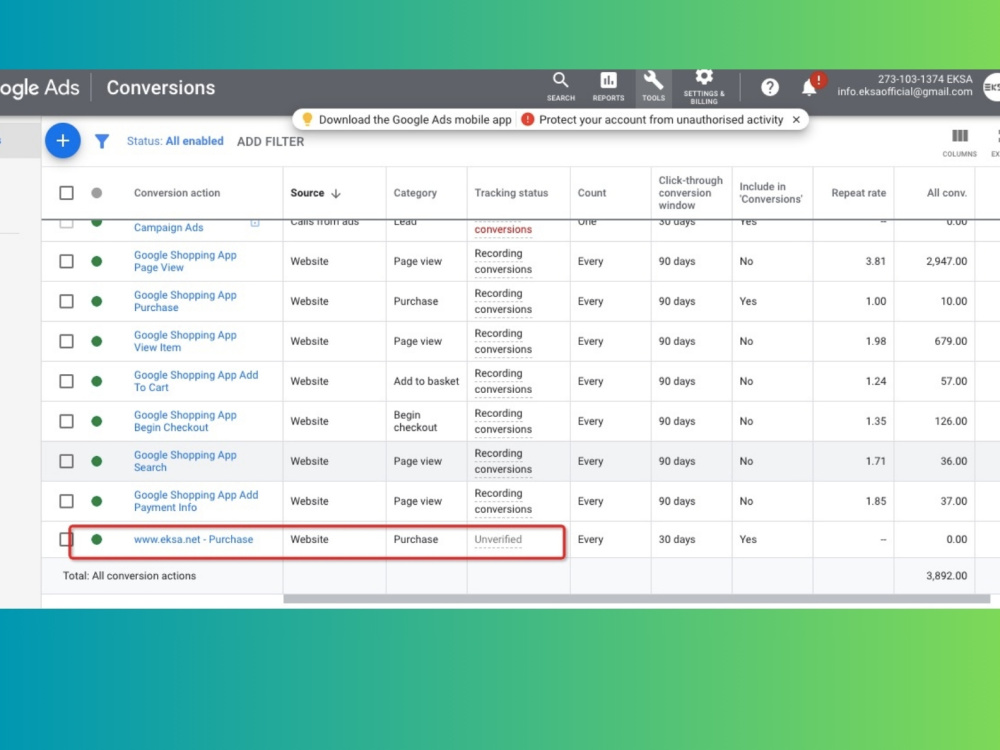This screenshot has height=750, width=1000.
Task: Click ADD FILTER
Action: pos(270,142)
